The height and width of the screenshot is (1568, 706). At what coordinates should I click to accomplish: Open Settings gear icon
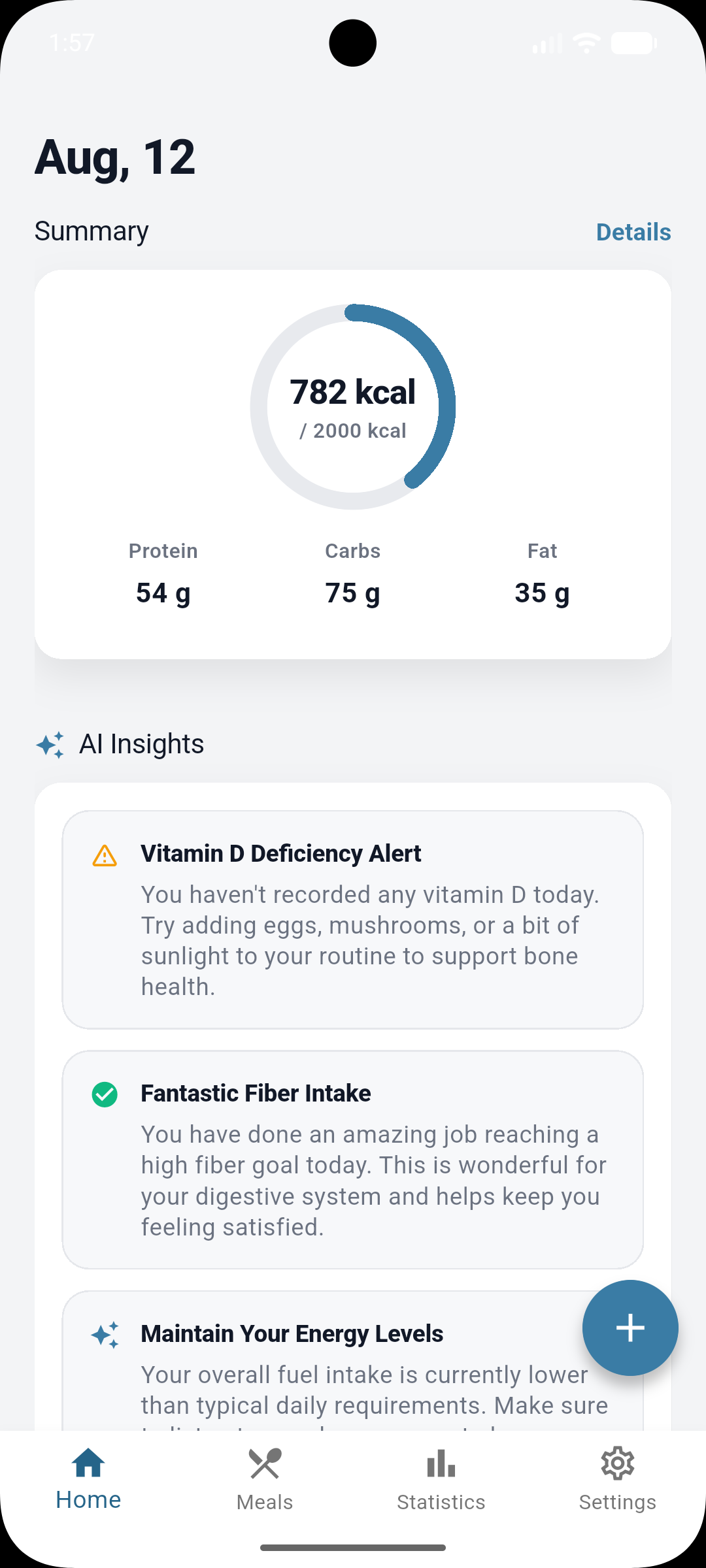click(x=618, y=1463)
